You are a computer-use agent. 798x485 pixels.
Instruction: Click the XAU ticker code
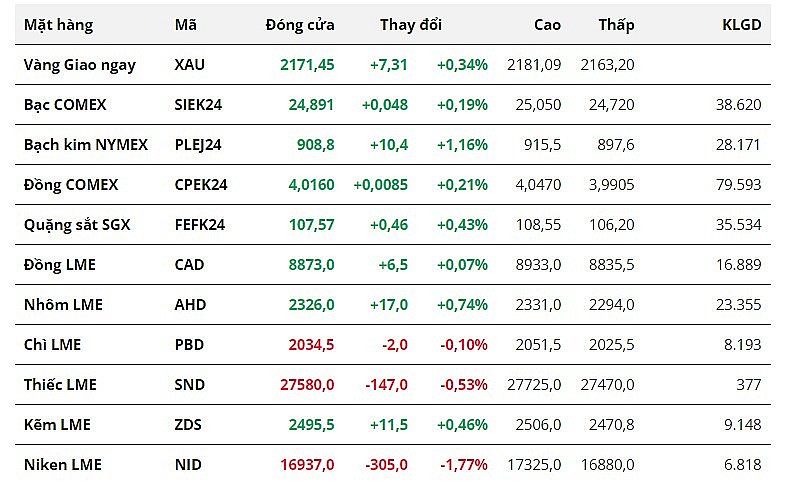[x=189, y=65]
